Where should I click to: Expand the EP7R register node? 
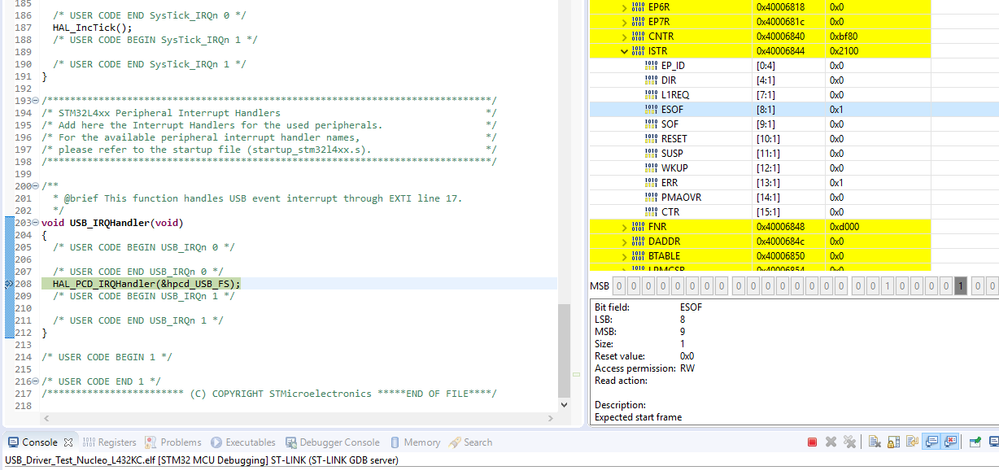click(x=624, y=22)
